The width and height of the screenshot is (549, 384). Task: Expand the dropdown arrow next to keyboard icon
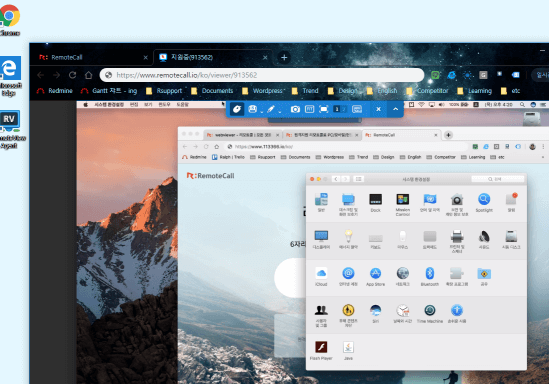click(x=262, y=111)
